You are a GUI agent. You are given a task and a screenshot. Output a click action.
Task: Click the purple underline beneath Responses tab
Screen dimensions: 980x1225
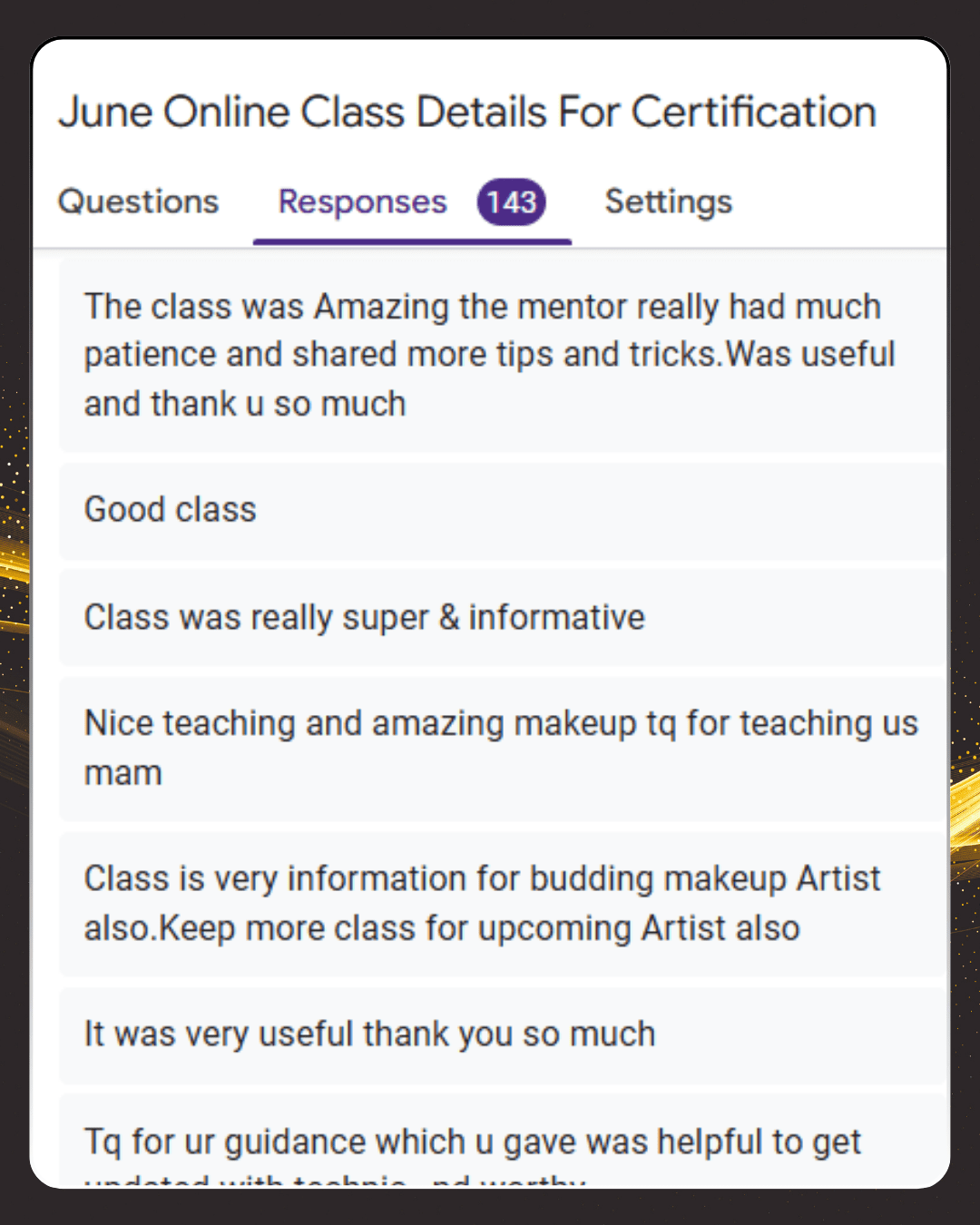tap(412, 241)
